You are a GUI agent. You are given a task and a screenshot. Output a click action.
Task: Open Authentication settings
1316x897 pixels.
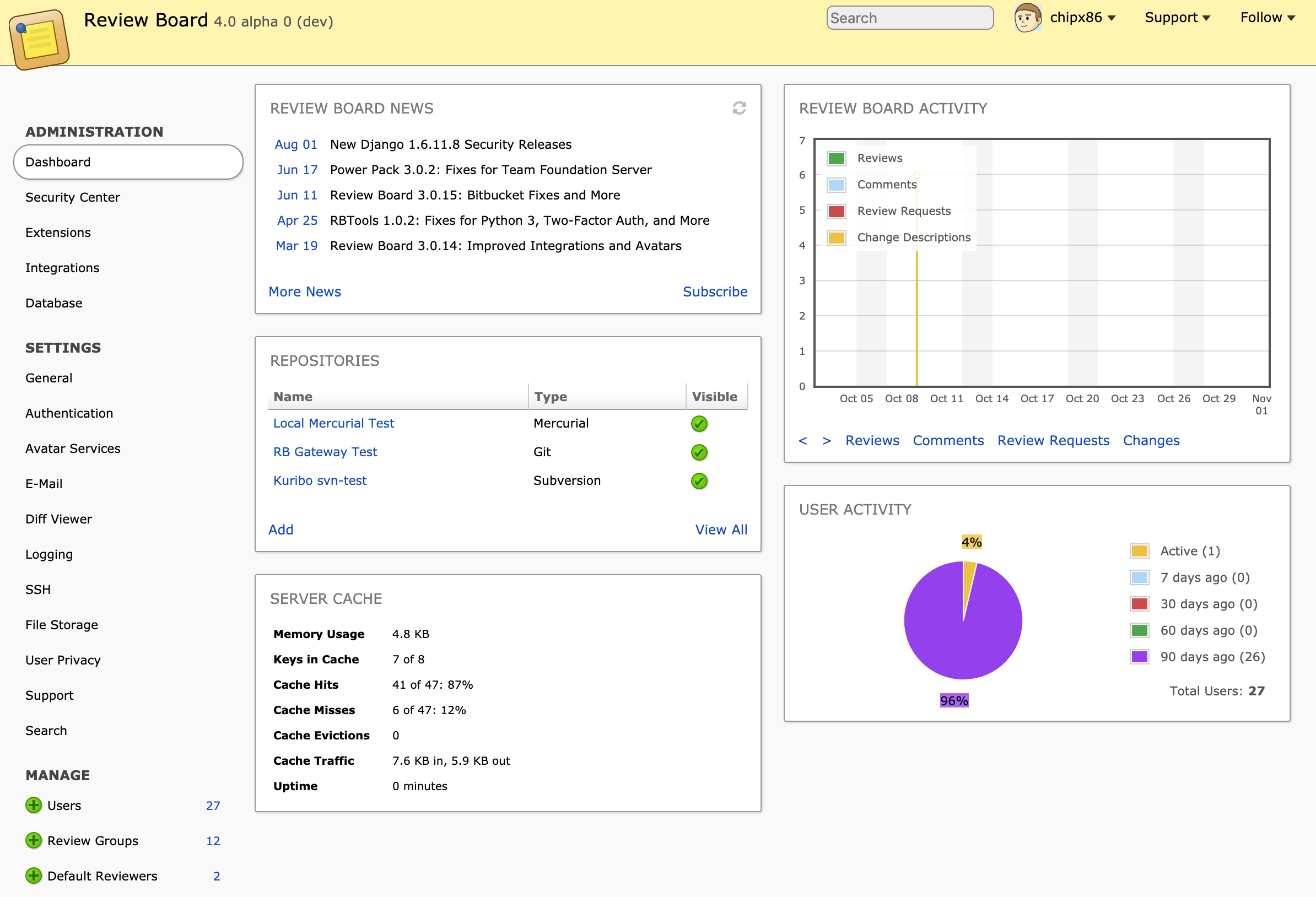[x=69, y=413]
